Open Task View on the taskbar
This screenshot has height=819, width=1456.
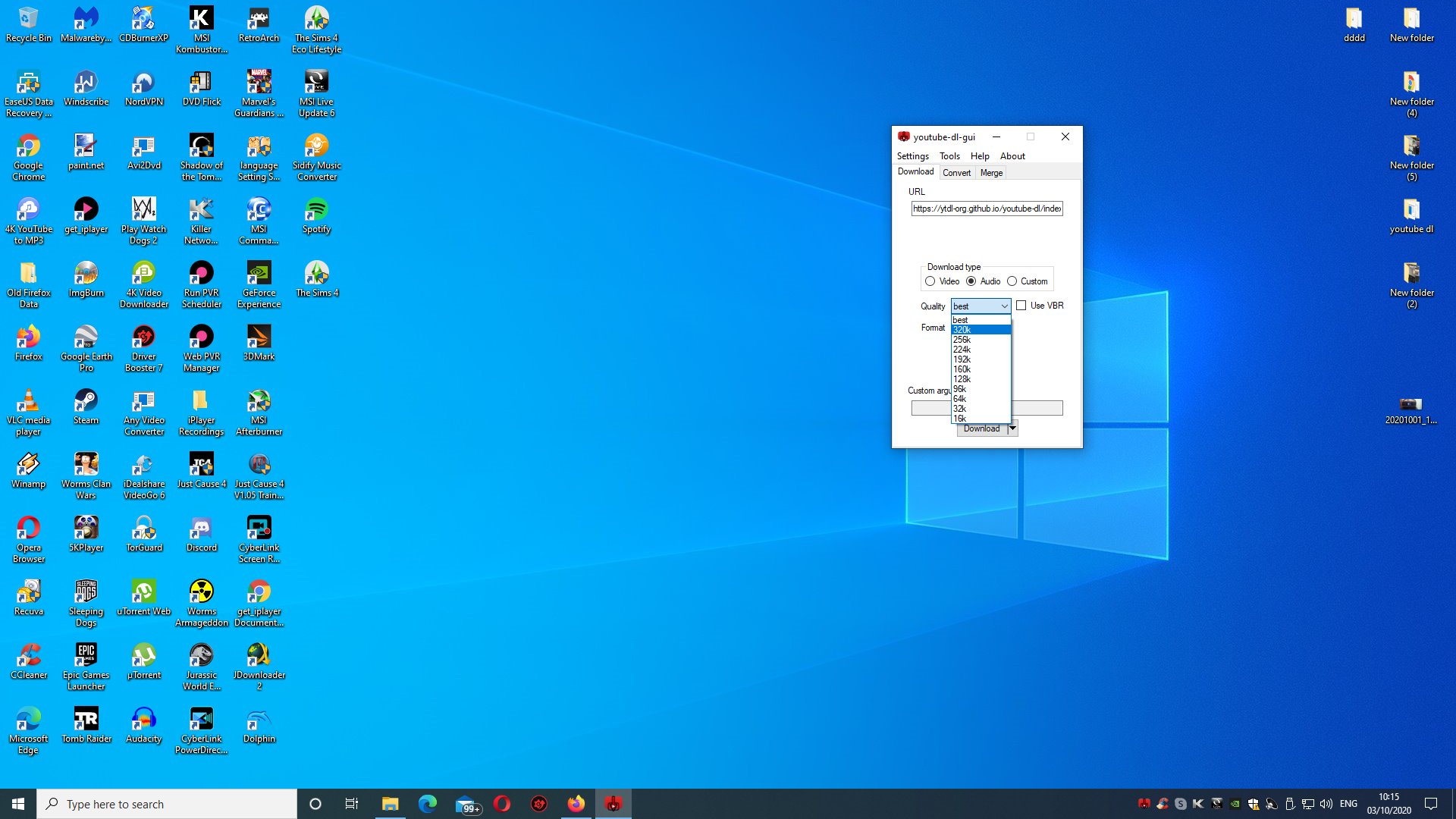[352, 804]
